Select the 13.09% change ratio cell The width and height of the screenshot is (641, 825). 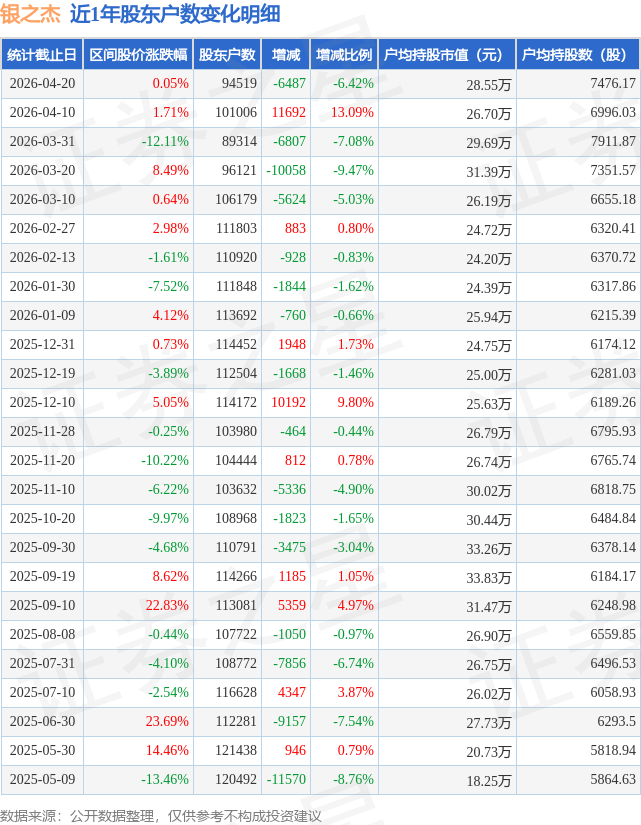[x=344, y=113]
